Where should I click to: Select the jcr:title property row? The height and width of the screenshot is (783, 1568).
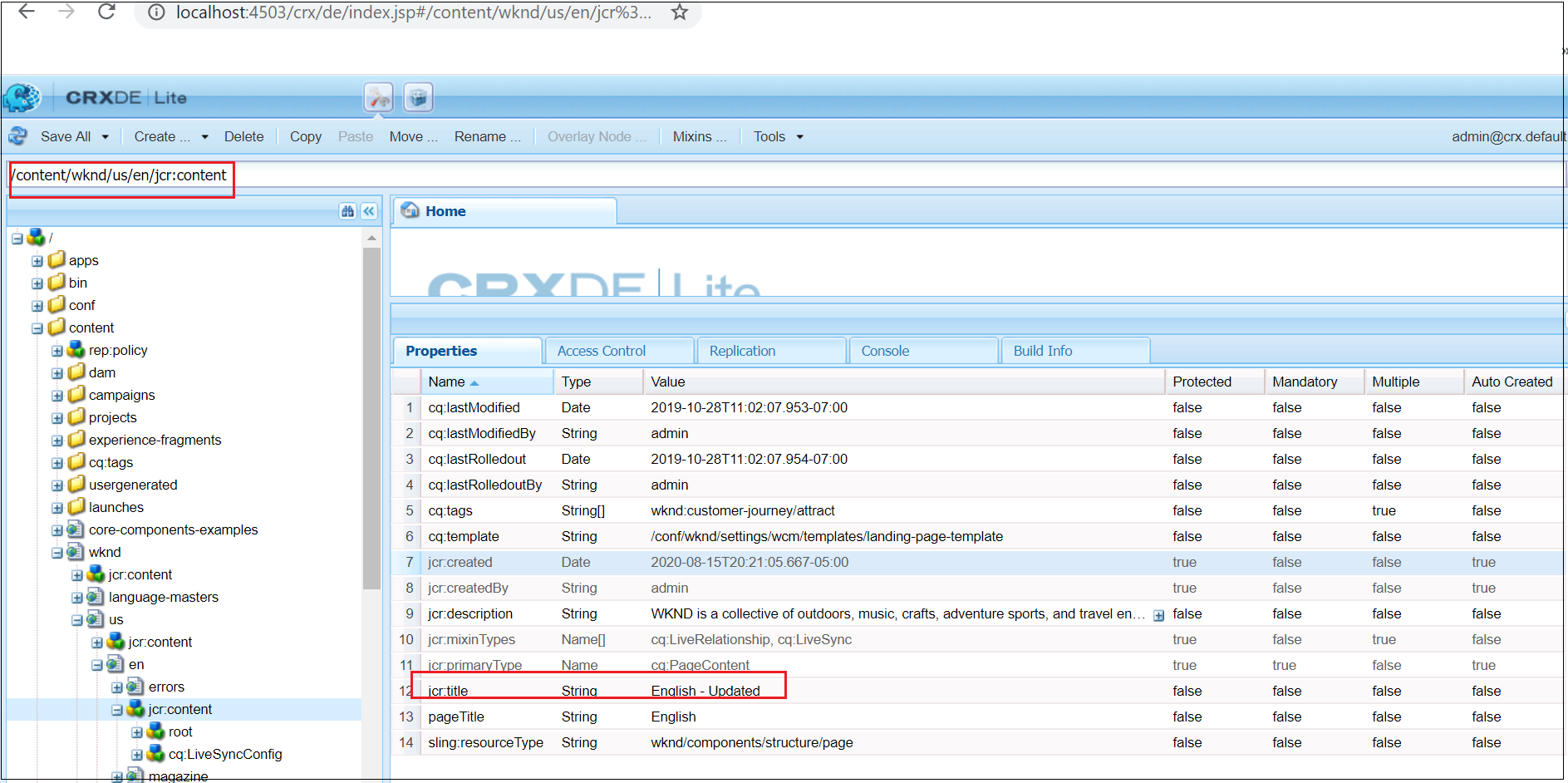(x=976, y=691)
